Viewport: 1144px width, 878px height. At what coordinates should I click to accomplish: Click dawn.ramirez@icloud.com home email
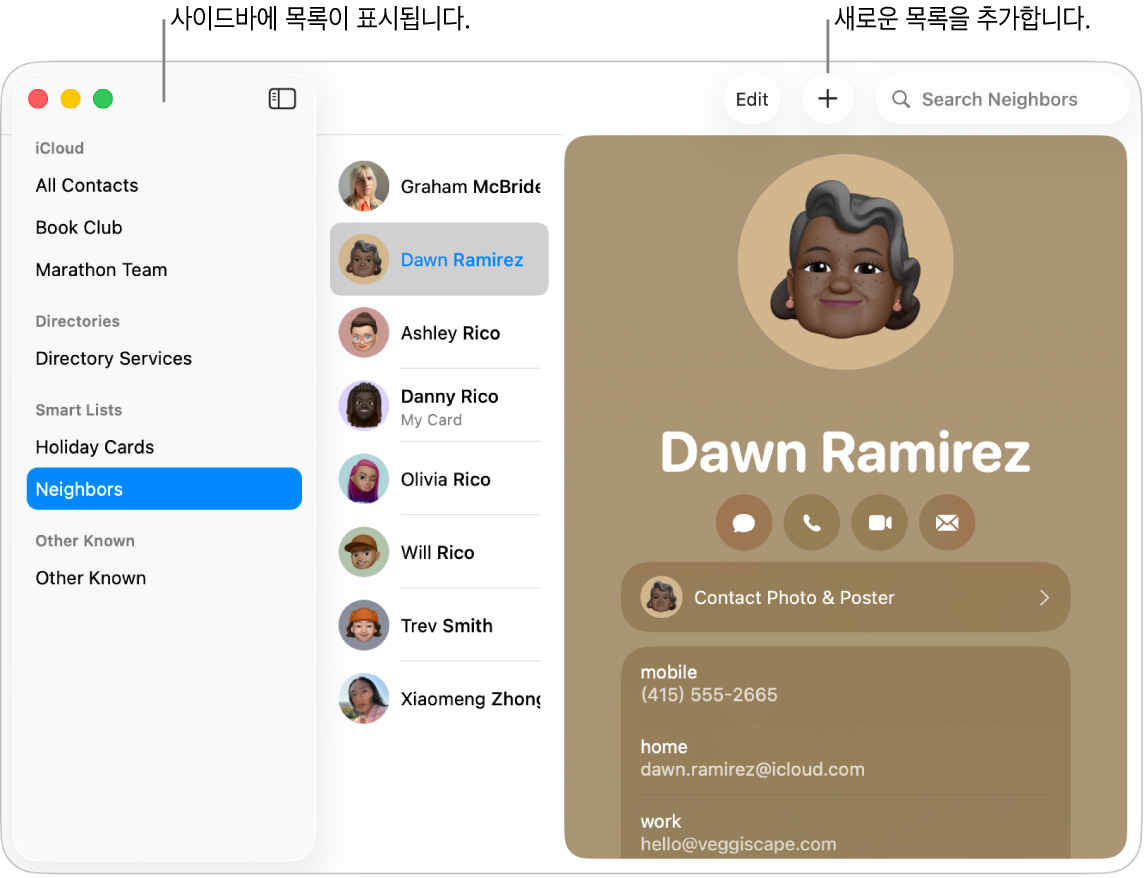click(752, 769)
